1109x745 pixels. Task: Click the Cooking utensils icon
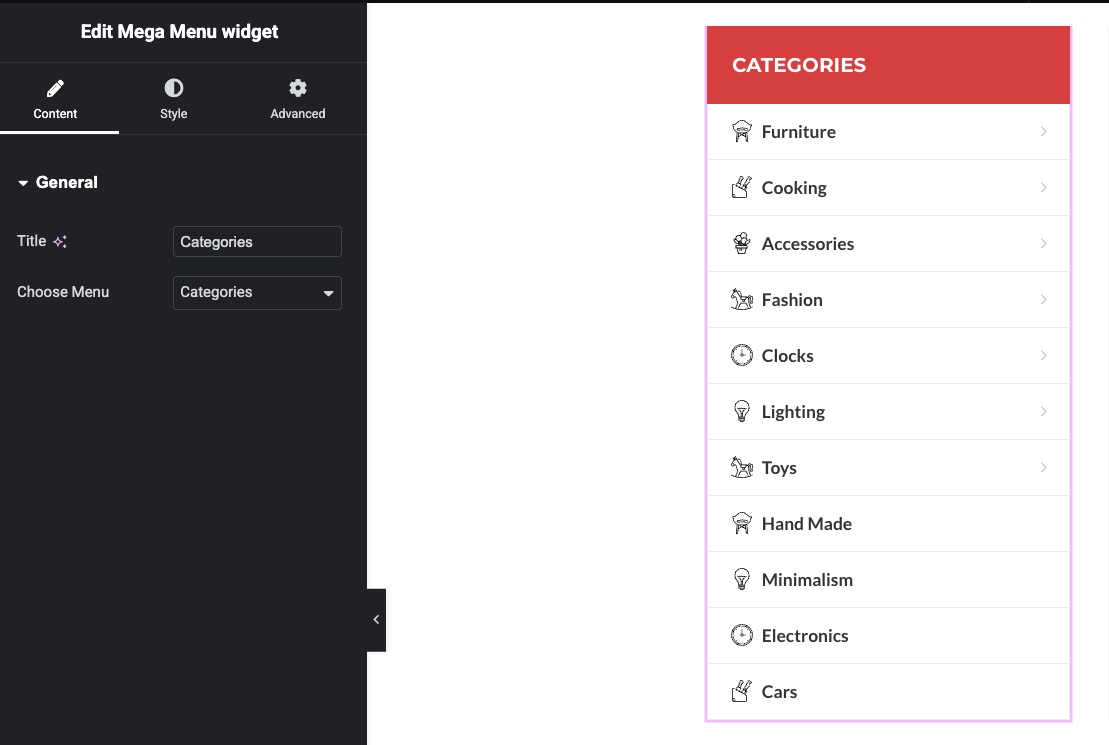tap(741, 188)
